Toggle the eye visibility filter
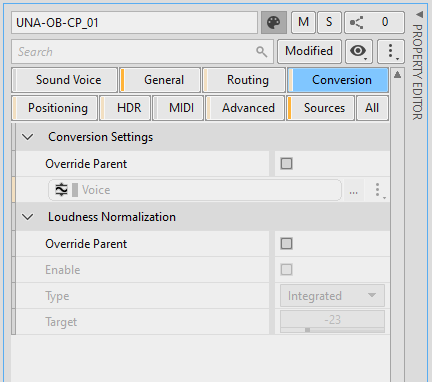The image size is (432, 382). 359,51
